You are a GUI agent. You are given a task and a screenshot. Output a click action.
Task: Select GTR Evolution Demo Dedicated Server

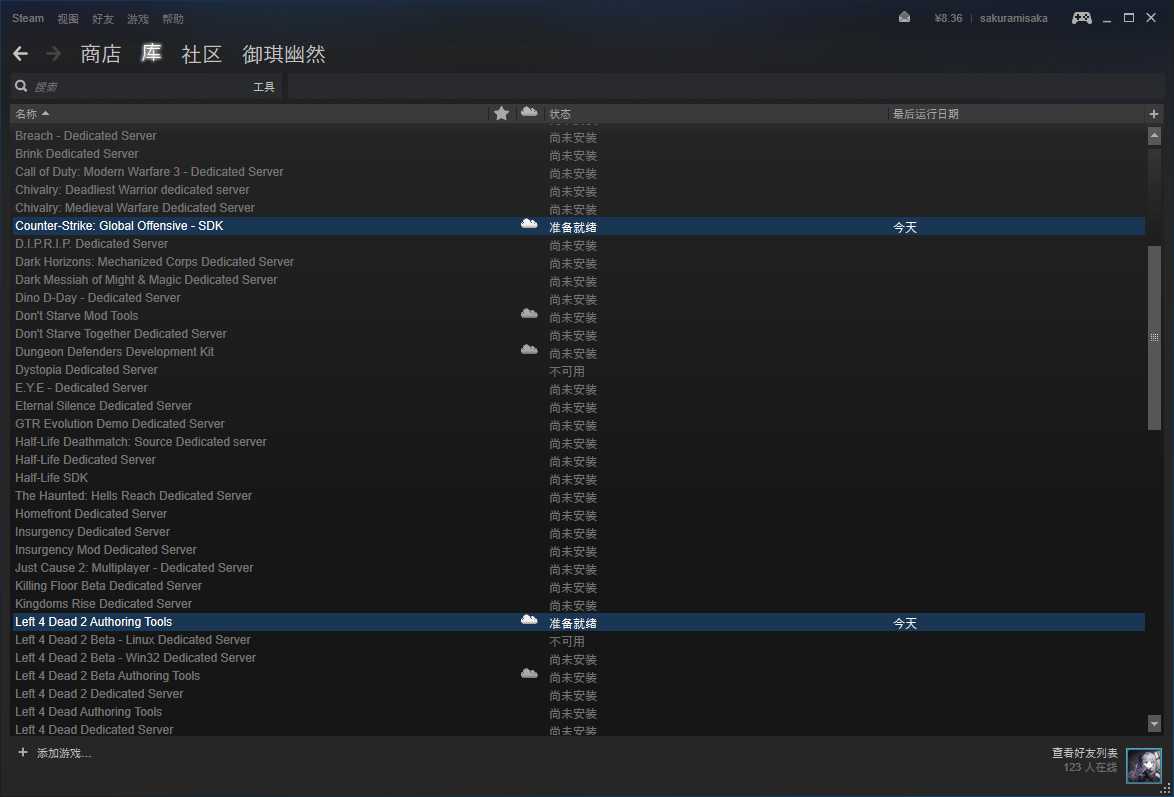tap(578, 423)
